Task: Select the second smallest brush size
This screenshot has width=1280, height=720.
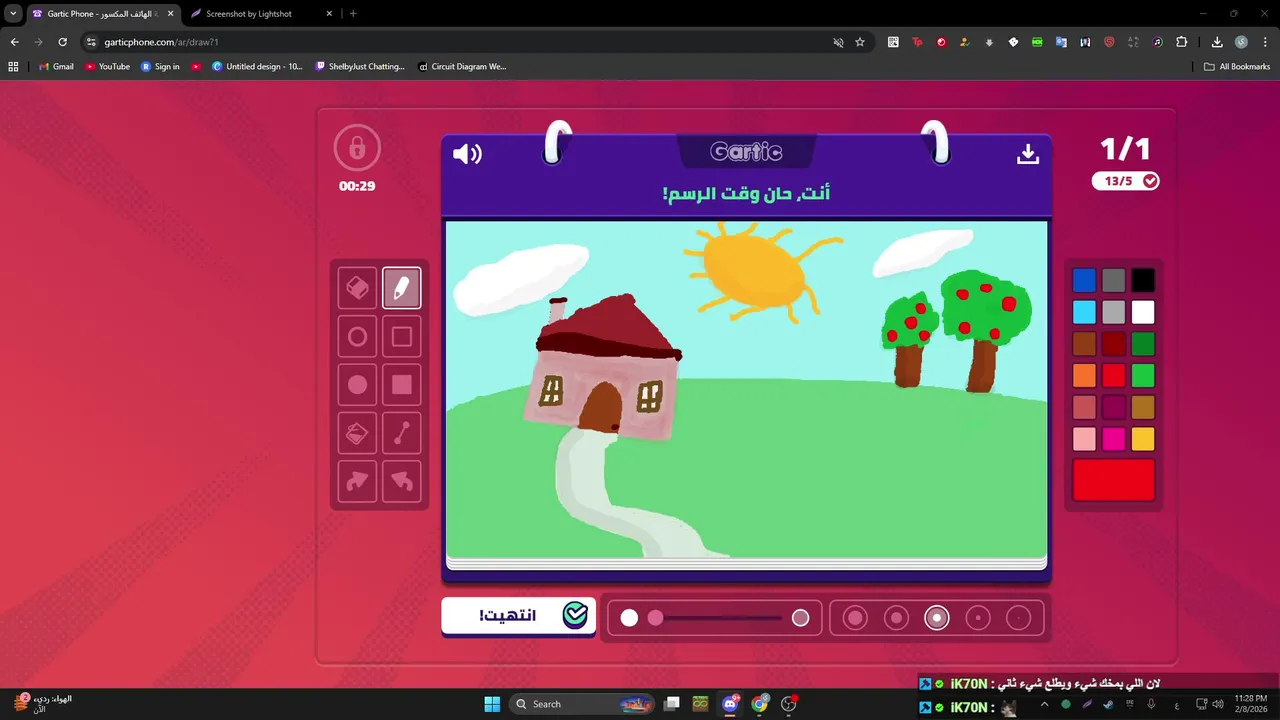Action: tap(978, 618)
